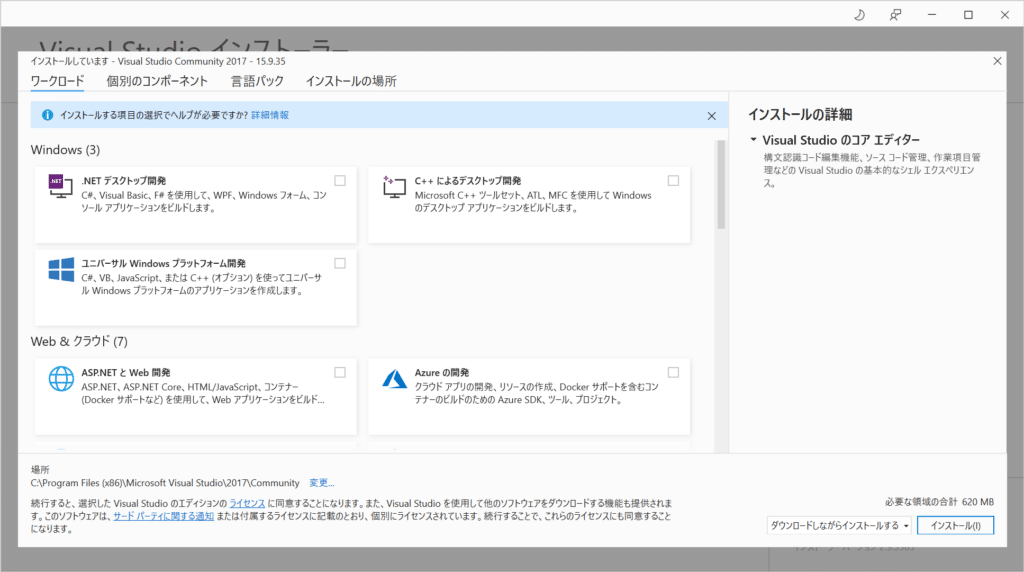The image size is (1024, 572).
Task: Switch to the 個別のコンポーネント tab
Action: tap(157, 81)
